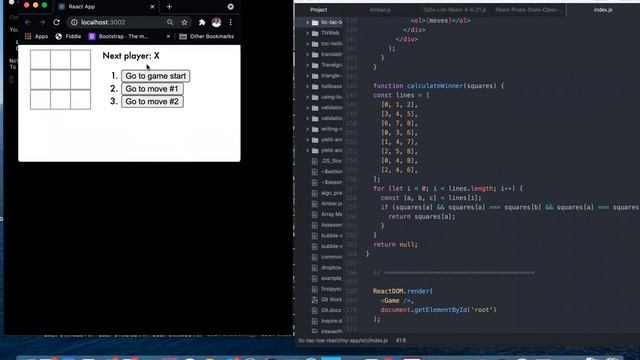Screen dimensions: 640x360
Task: Open the Other Bookmarks folder
Action: pyautogui.click(x=207, y=36)
